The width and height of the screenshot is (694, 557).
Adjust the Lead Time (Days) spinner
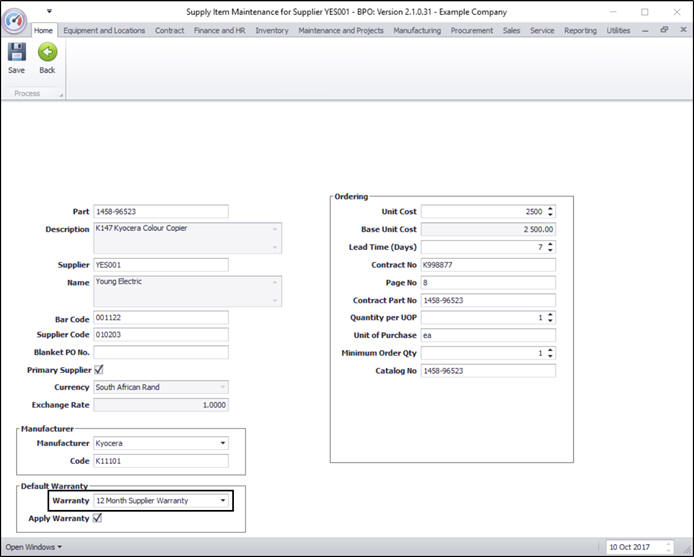[550, 247]
